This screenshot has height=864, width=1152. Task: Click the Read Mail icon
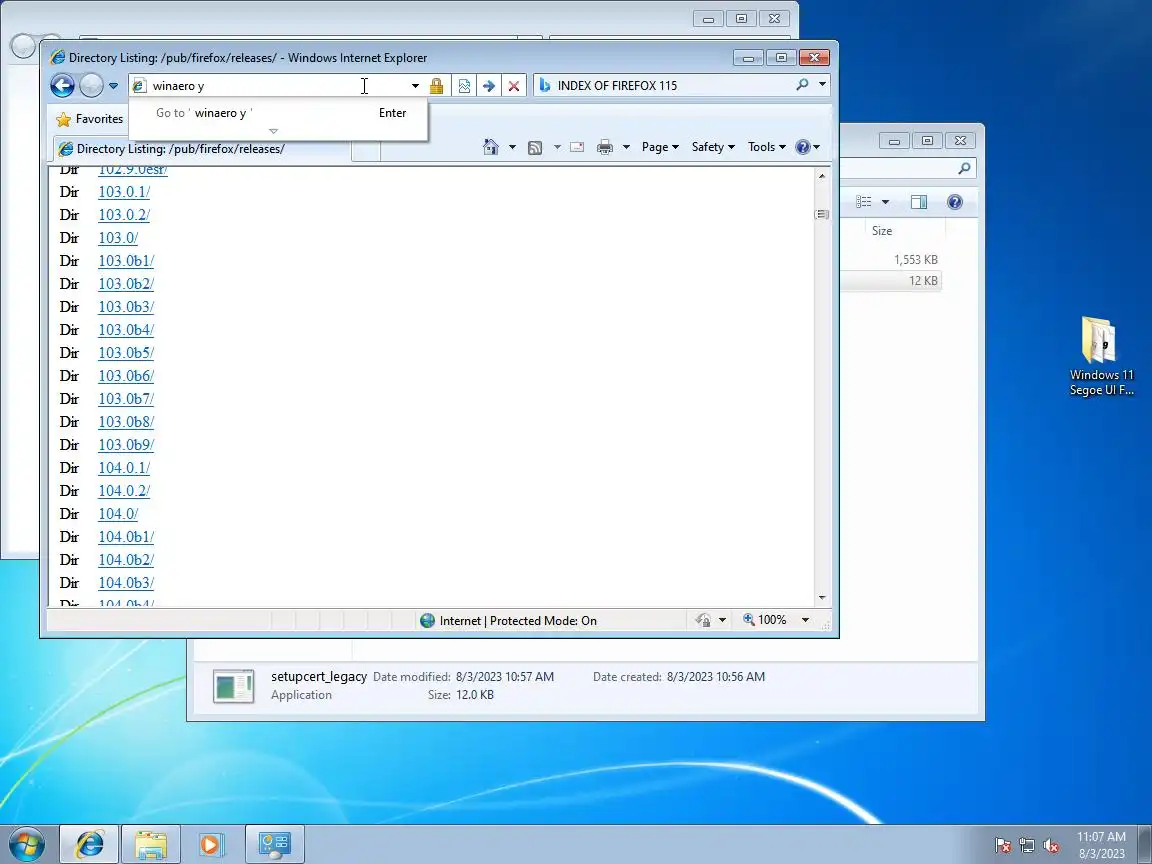[577, 147]
